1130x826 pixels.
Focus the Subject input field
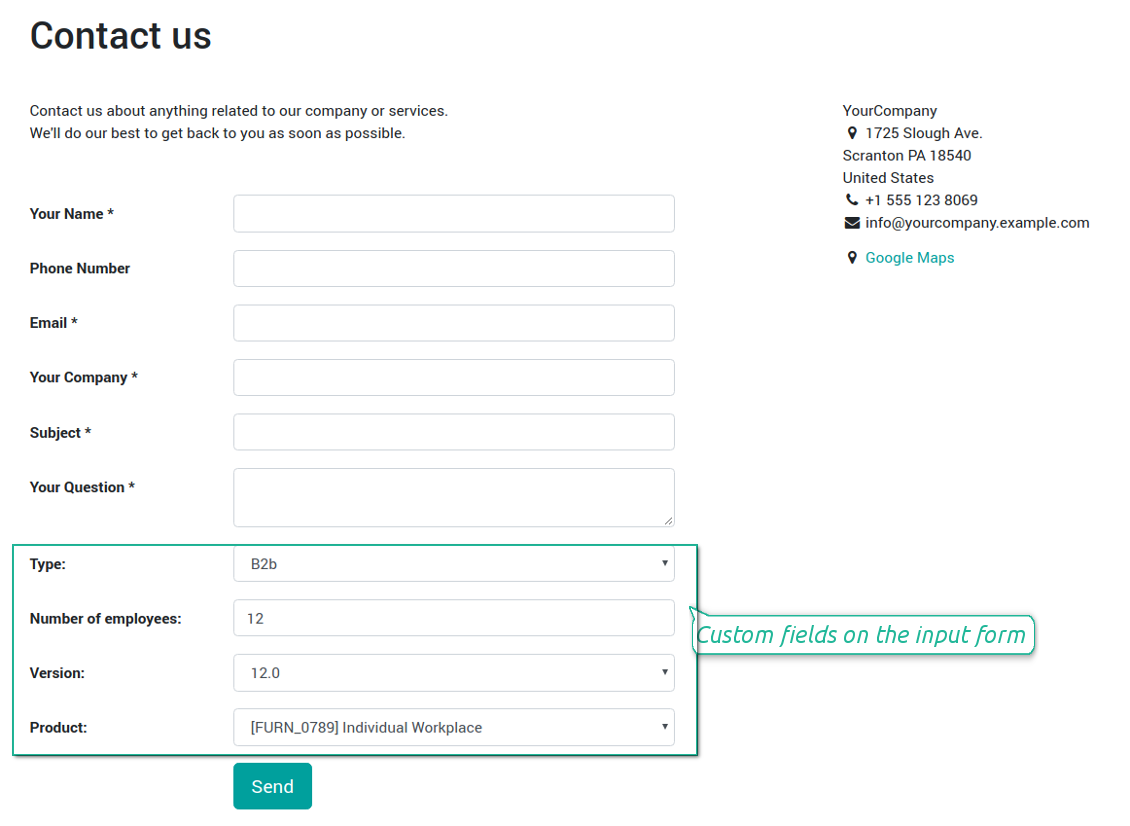point(454,432)
